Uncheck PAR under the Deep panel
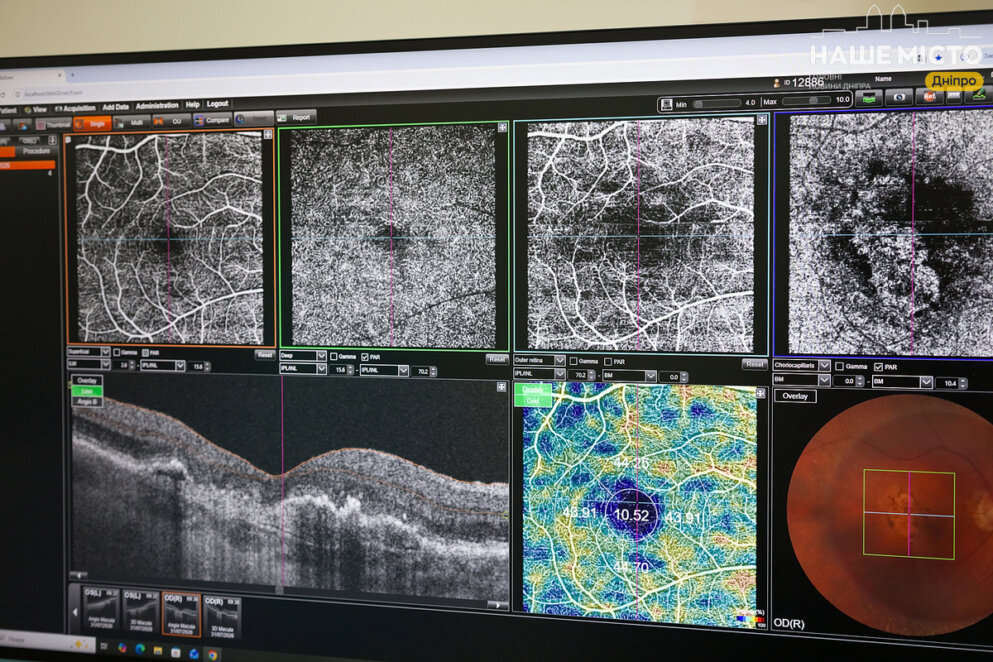 (365, 357)
